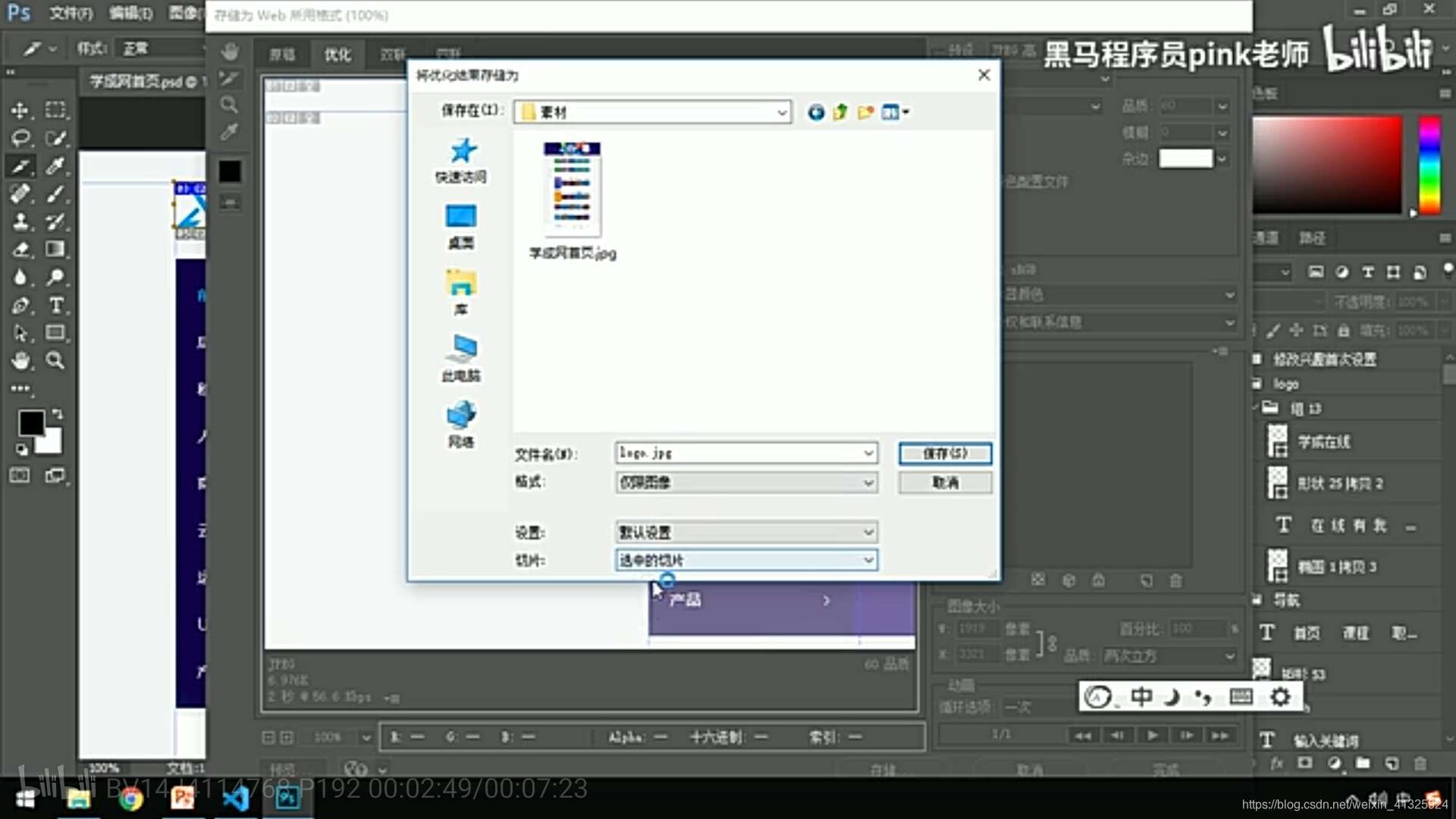Screen dimensions: 1456x819
Task: Open the view menu icon in dialog
Action: 895,112
